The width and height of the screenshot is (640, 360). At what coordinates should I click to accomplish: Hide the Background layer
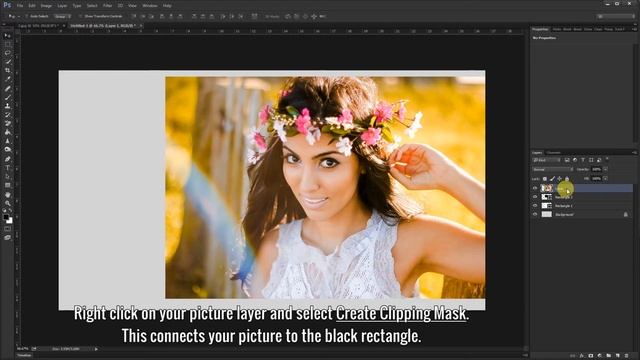(x=535, y=214)
